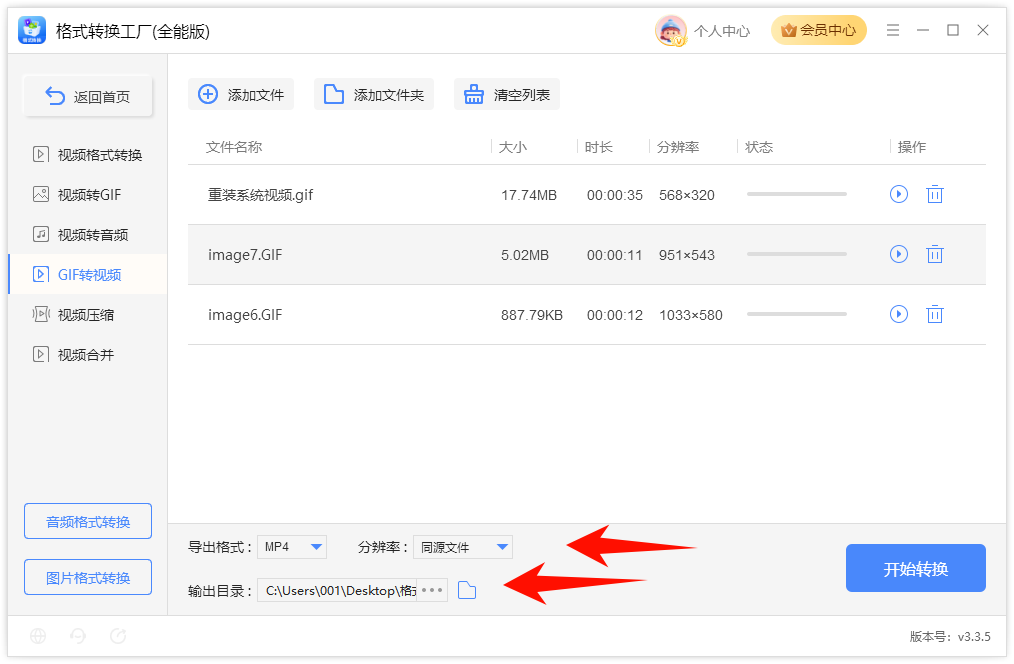Browse output directory with three-dots button

[432, 590]
